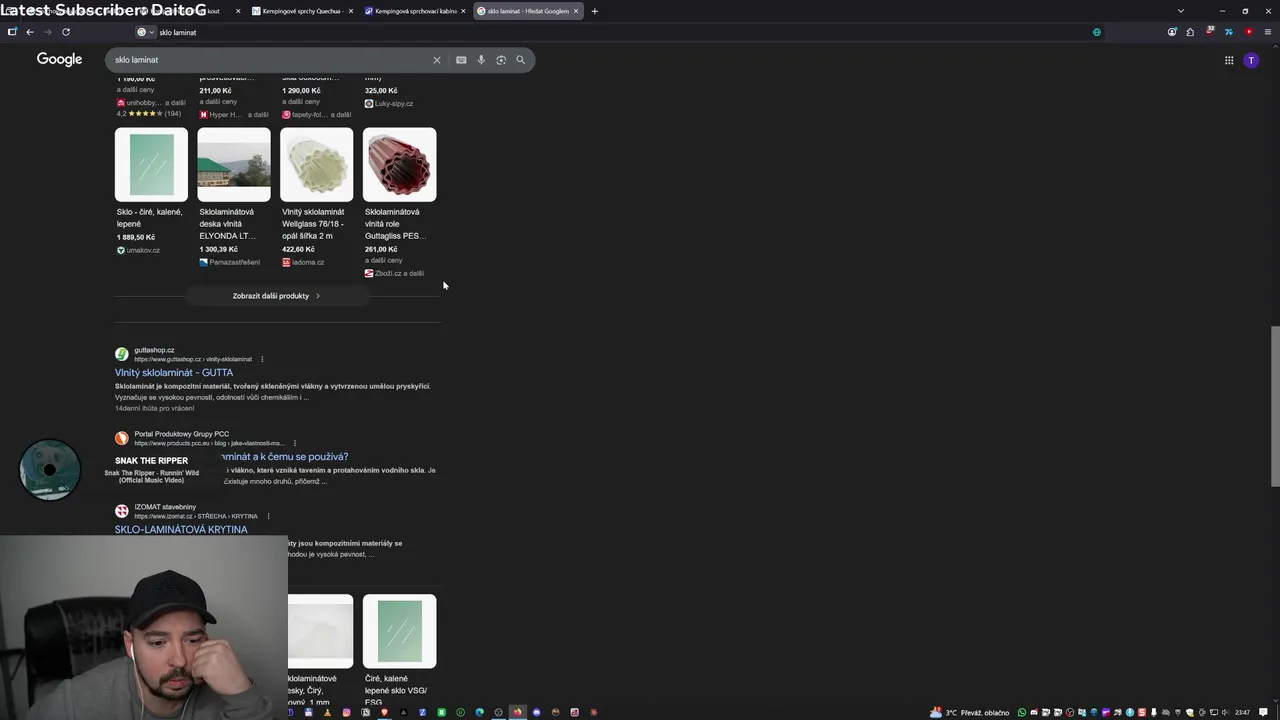Viewport: 1280px width, 720px height.
Task: Click seller label Pamazastřešení
Action: point(234,262)
